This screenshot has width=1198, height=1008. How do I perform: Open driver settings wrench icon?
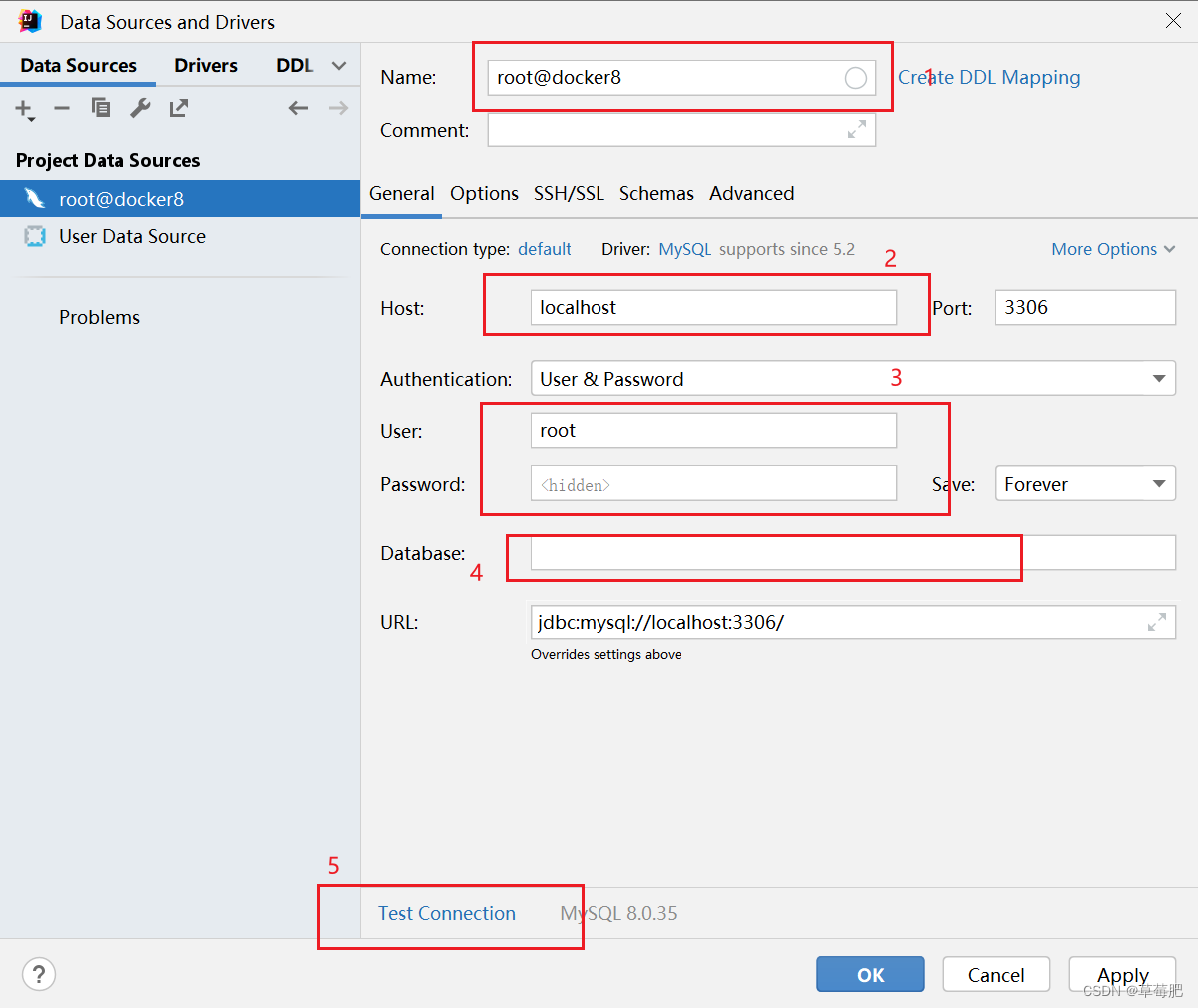(140, 108)
